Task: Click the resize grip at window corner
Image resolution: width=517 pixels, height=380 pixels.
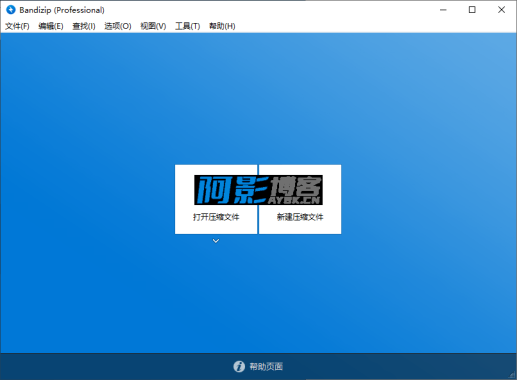Action: (x=512, y=375)
